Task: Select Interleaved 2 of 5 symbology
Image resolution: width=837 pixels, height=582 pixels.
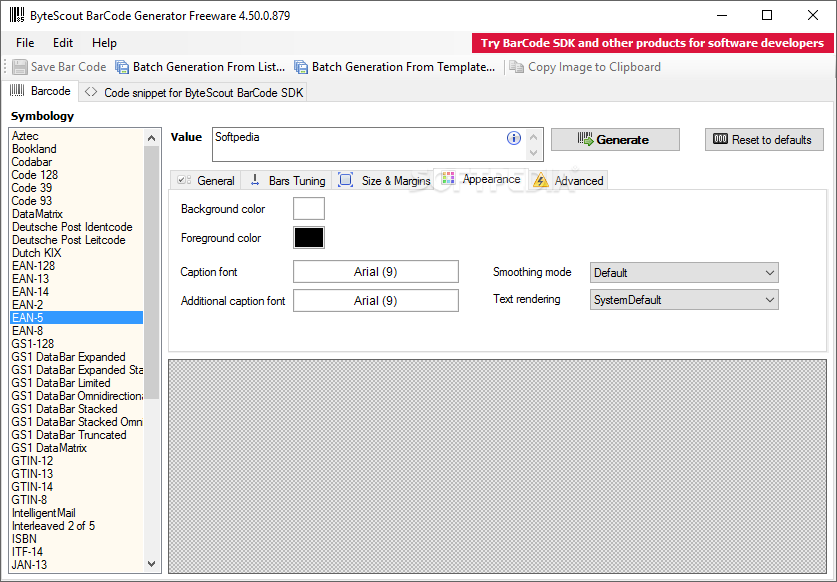Action: 76,525
